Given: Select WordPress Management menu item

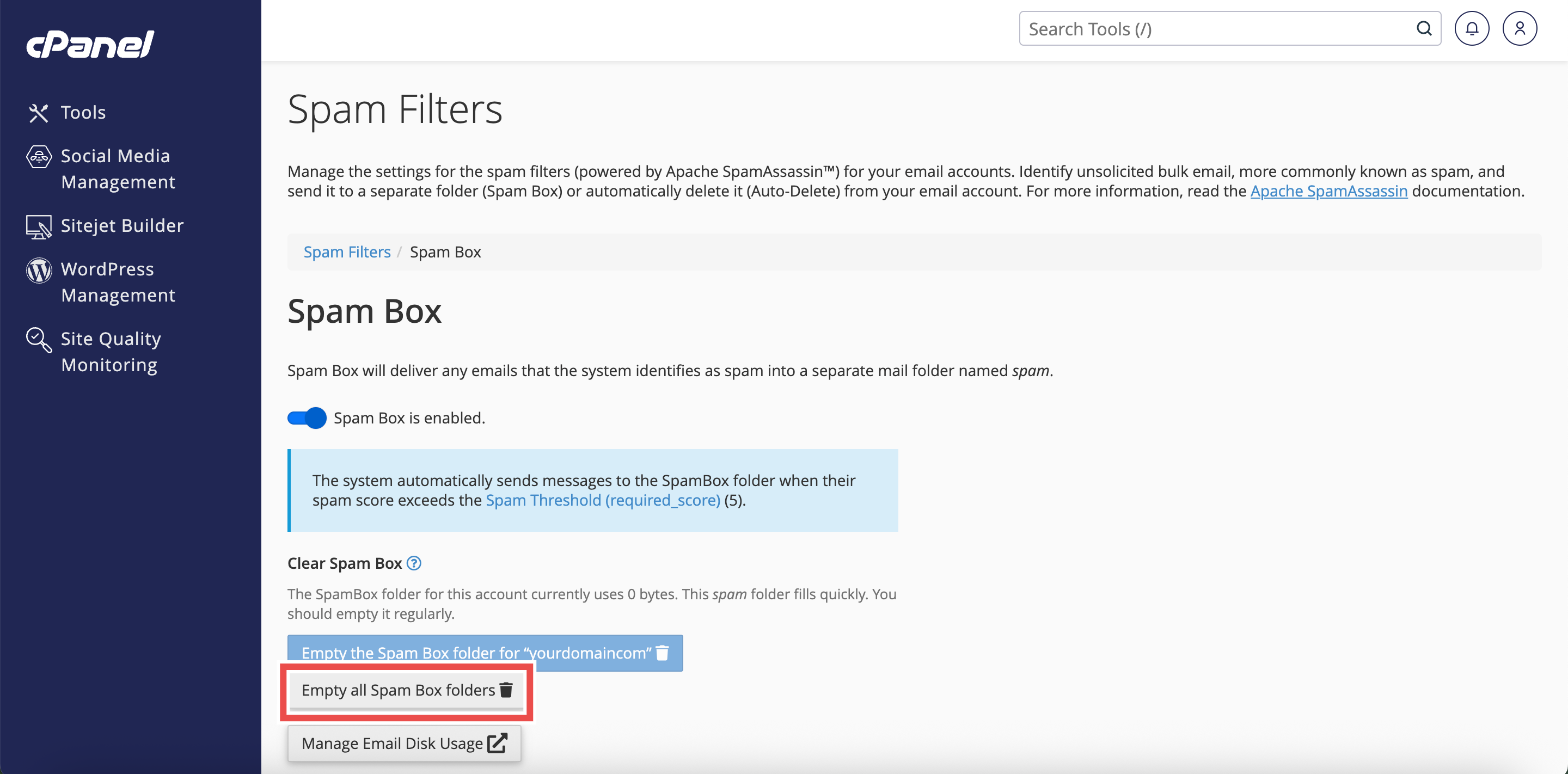Looking at the screenshot, I should pyautogui.click(x=118, y=282).
